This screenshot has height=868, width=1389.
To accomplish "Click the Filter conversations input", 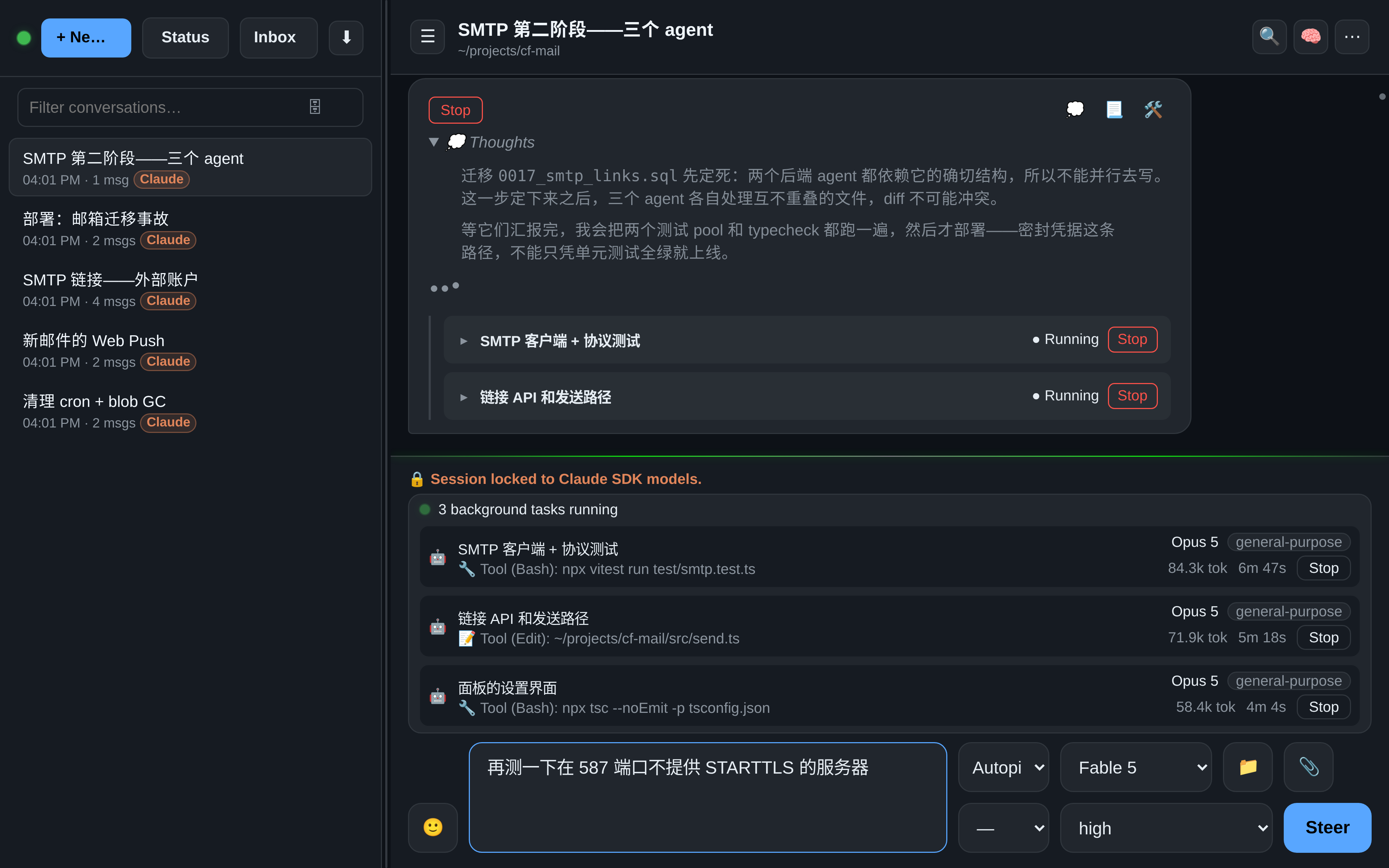I will pos(190,107).
